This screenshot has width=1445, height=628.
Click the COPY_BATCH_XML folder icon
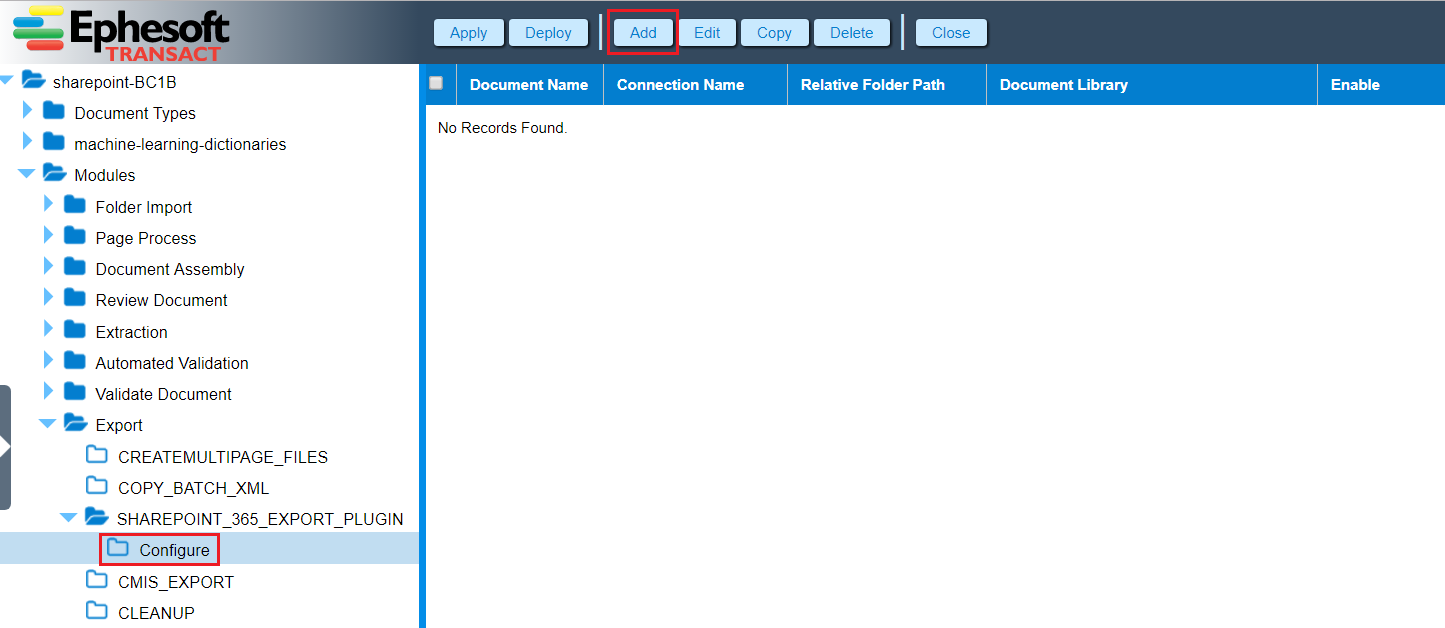[97, 486]
